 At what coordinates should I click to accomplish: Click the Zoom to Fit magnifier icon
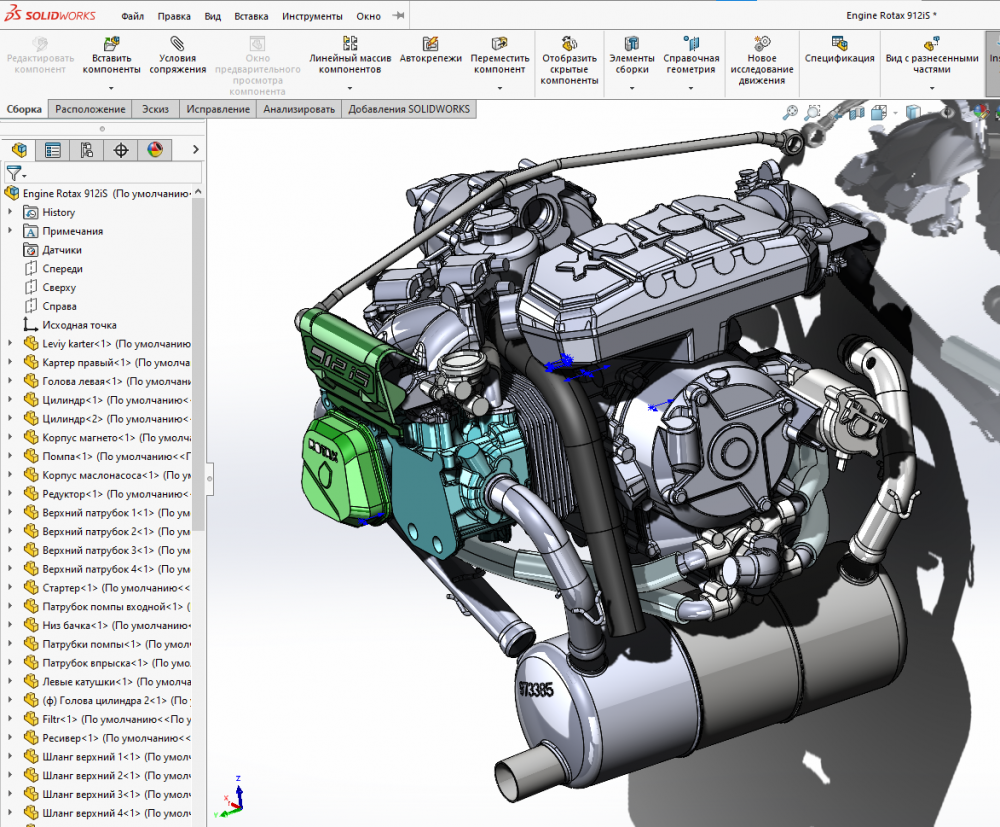(x=790, y=113)
